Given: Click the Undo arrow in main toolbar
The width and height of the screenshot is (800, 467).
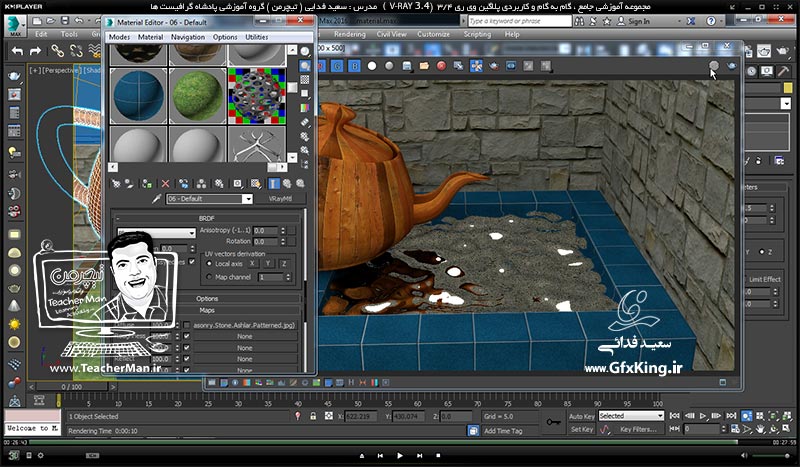Looking at the screenshot, I should (17, 51).
